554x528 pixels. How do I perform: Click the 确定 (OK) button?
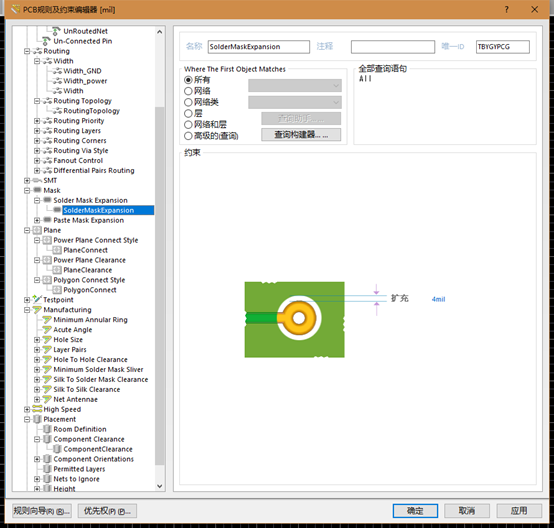coord(415,511)
